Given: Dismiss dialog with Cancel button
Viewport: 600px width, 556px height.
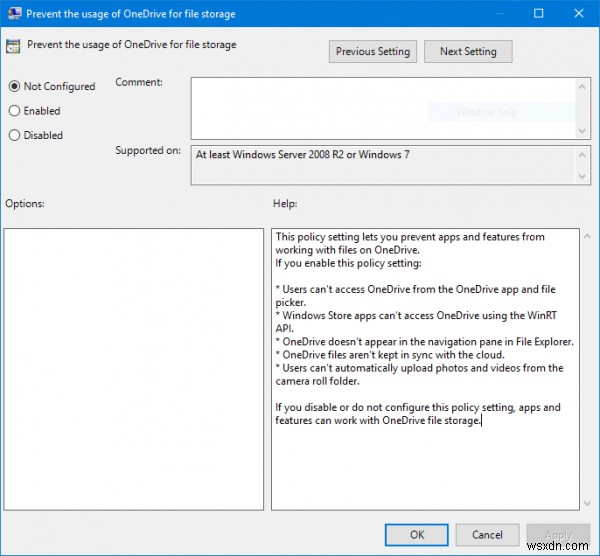Looking at the screenshot, I should tap(487, 535).
